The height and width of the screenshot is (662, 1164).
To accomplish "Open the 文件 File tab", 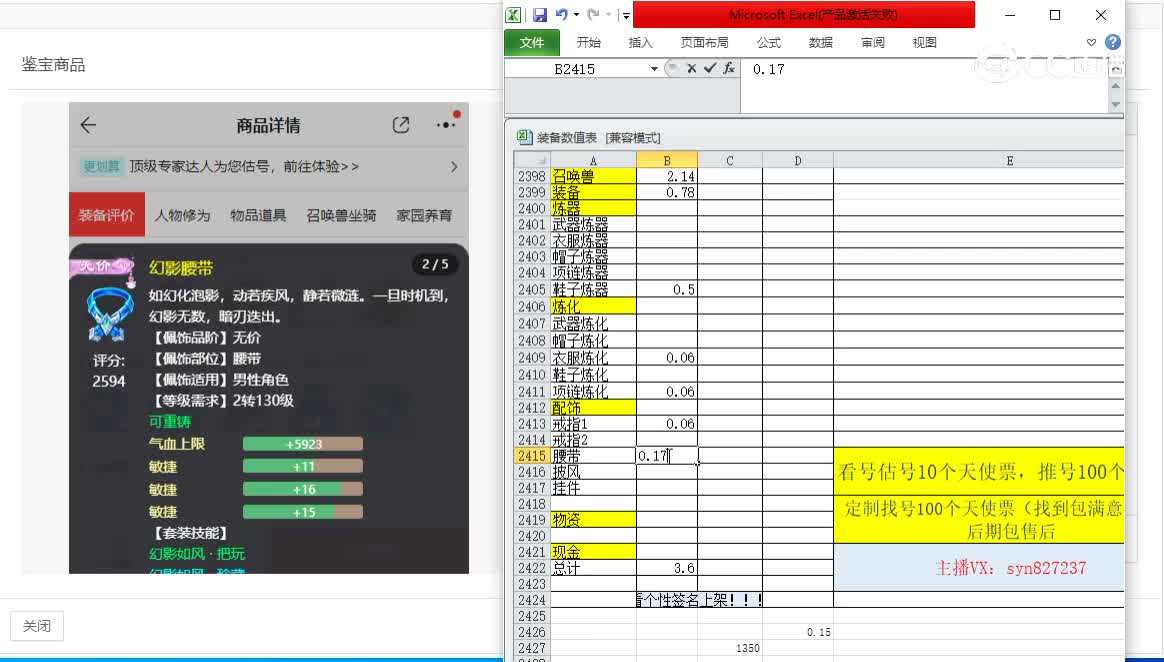I will (x=532, y=43).
